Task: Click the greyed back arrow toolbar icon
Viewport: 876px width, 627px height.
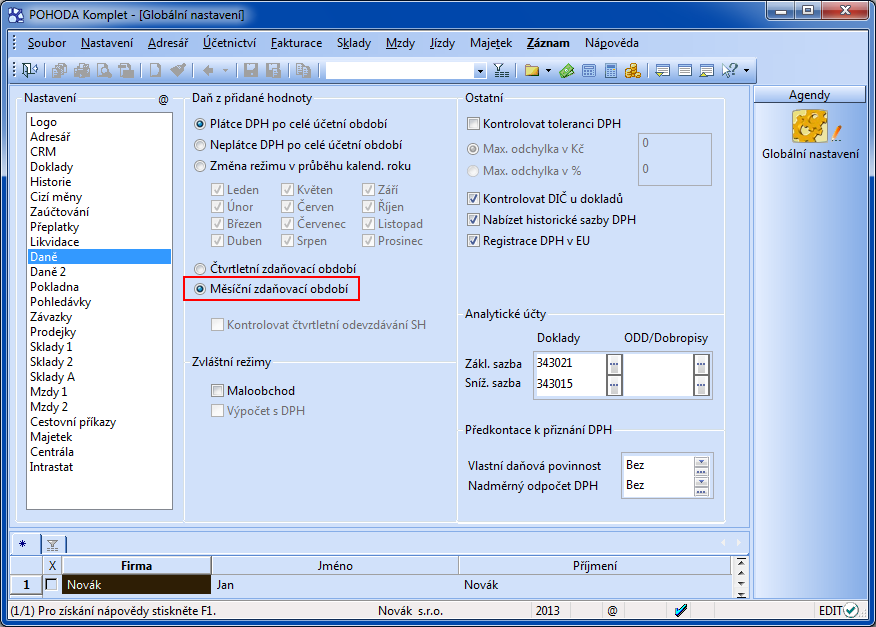Action: pyautogui.click(x=208, y=70)
